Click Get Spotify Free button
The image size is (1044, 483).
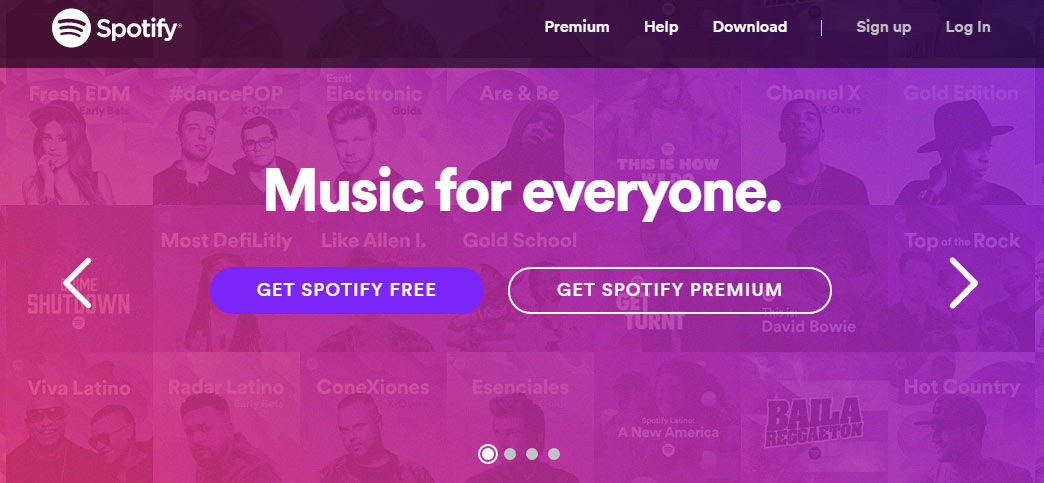(x=347, y=290)
